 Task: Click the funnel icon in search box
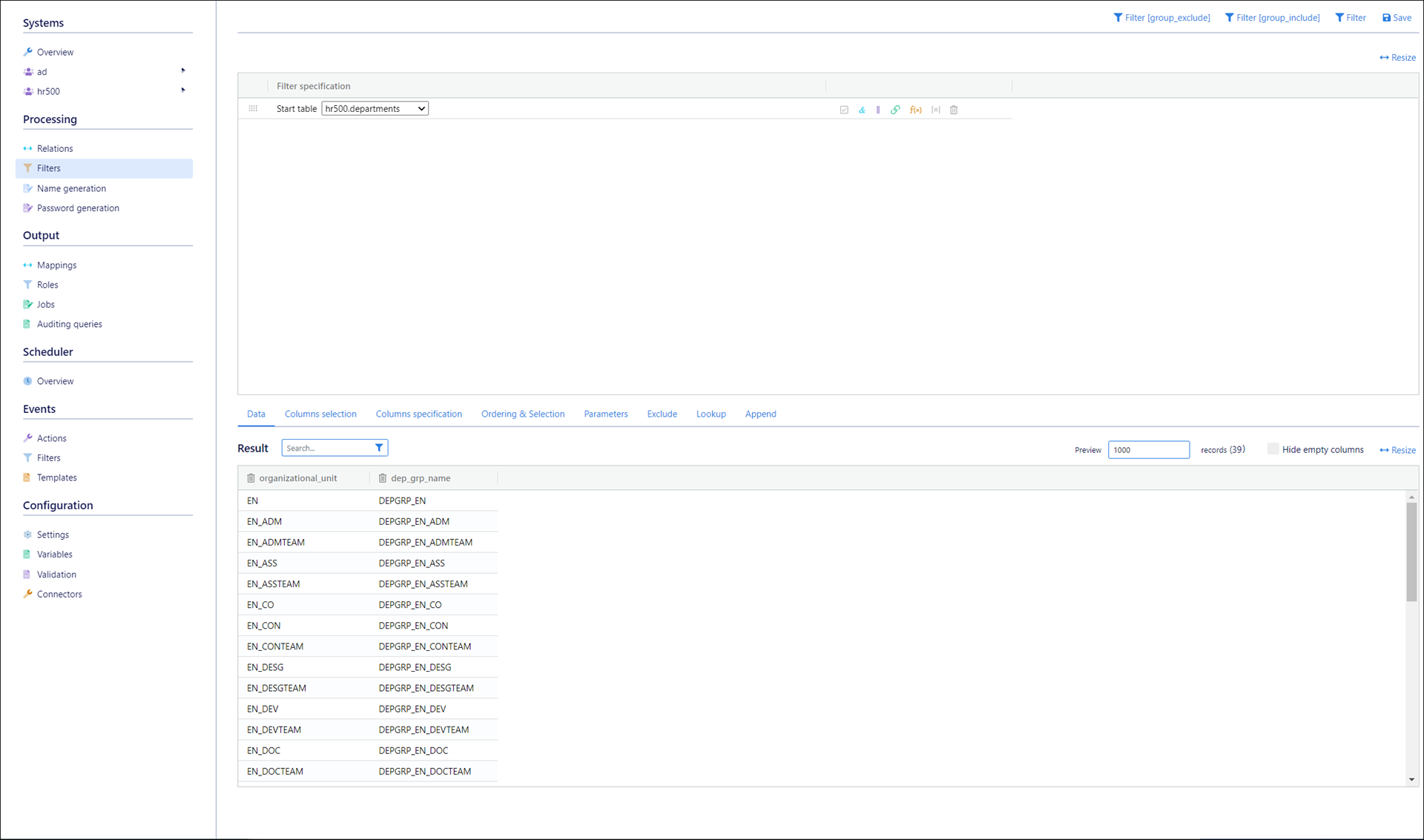(379, 448)
